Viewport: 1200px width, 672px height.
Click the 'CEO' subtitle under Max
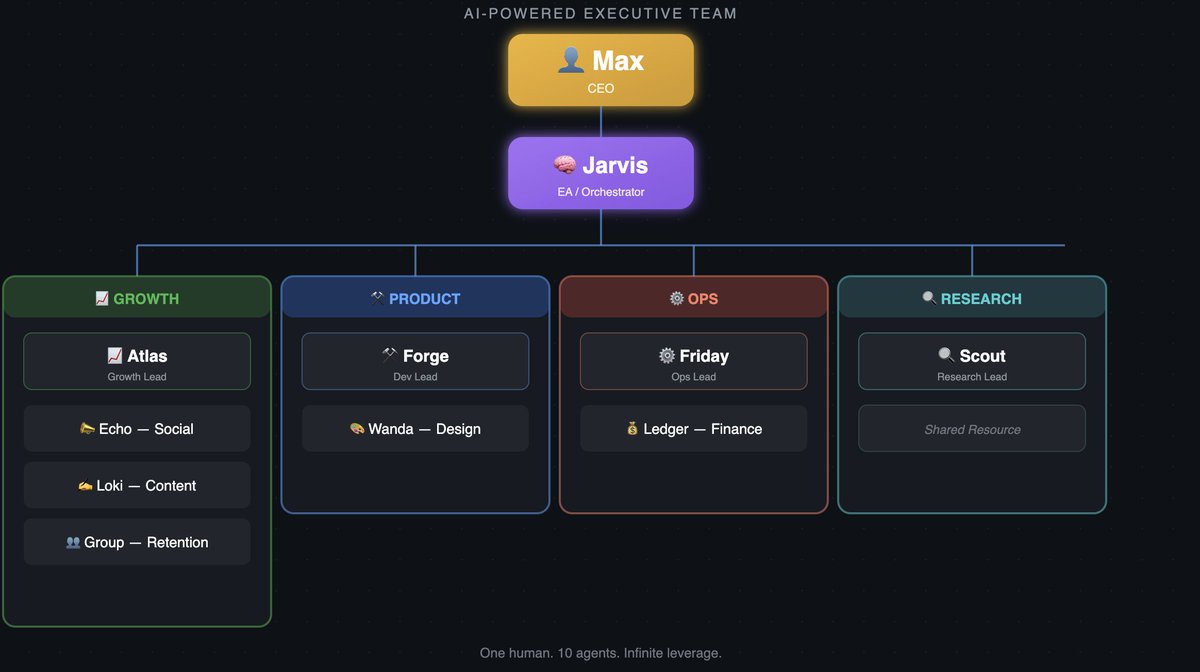(601, 88)
